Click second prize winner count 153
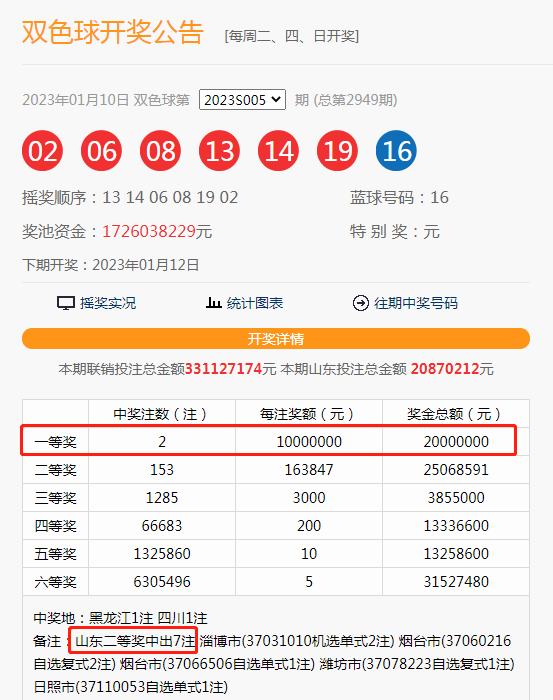Screen dimensions: 553x700 click(162, 470)
